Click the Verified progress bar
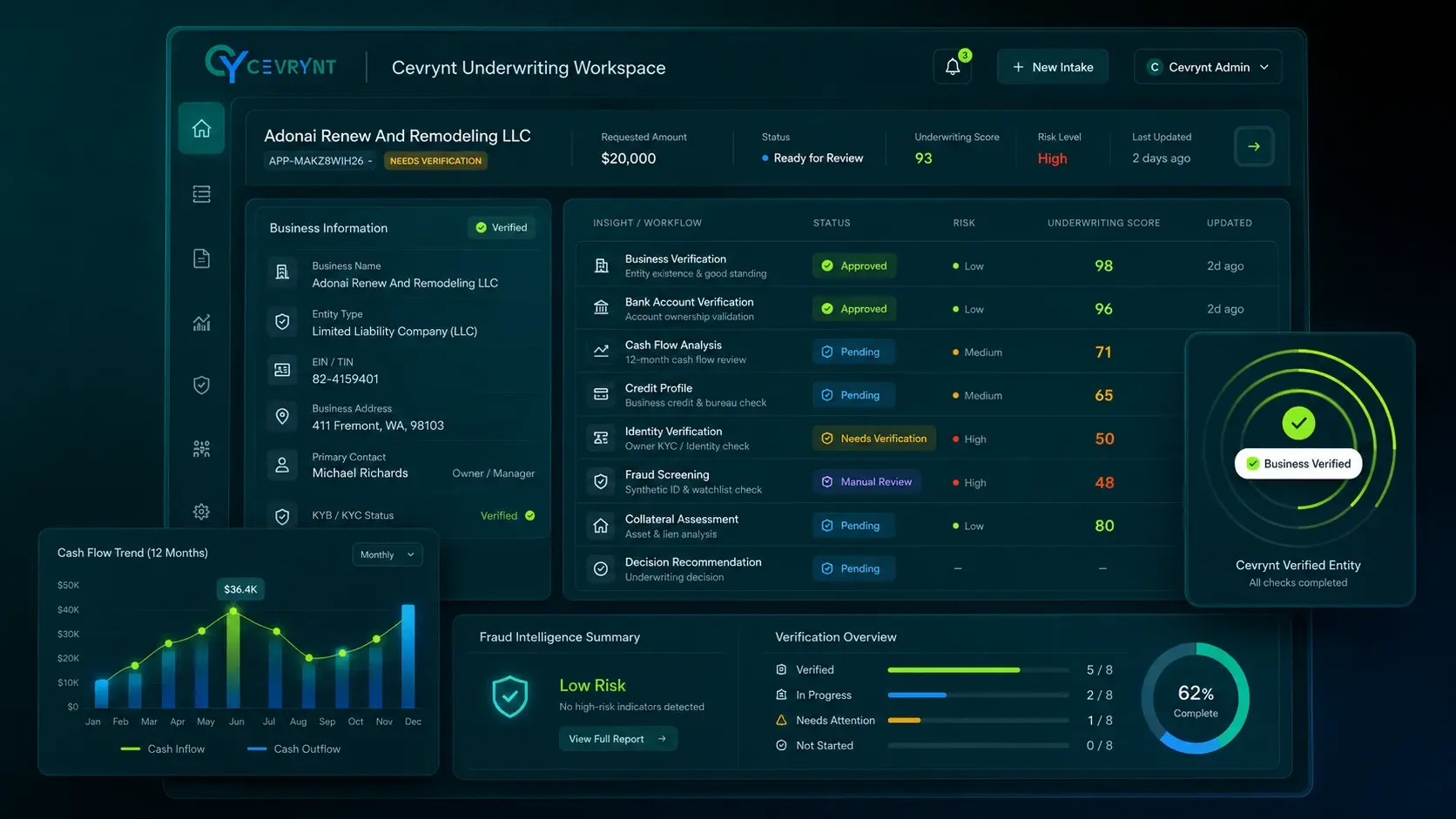The width and height of the screenshot is (1456, 819). [x=978, y=670]
